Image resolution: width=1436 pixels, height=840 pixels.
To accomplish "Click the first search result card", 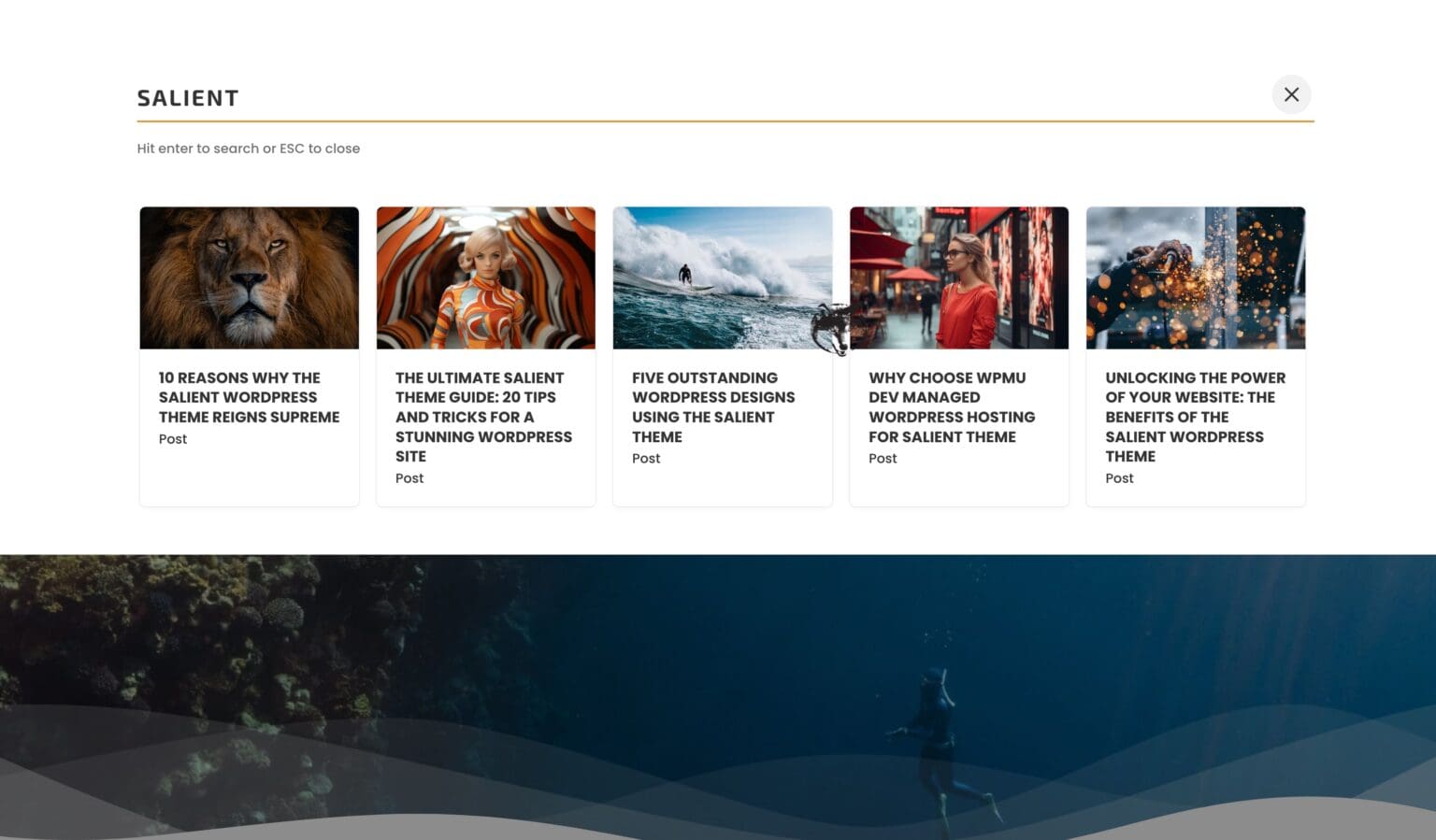I will 249,355.
